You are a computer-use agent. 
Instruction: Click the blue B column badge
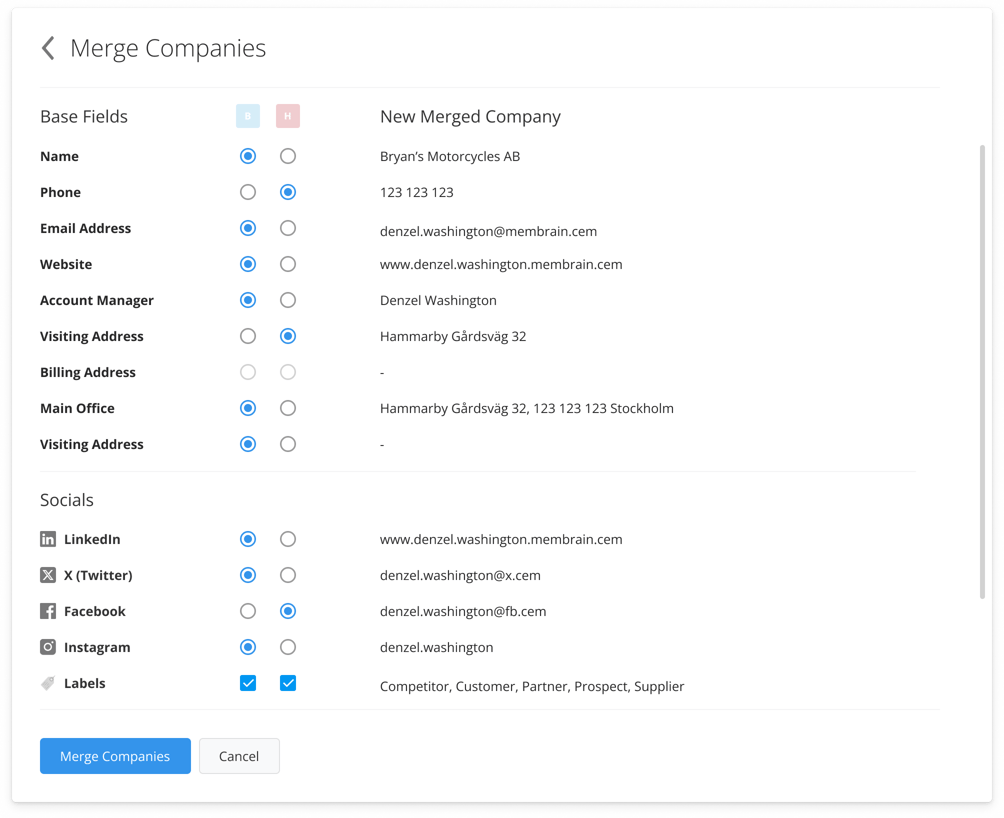(248, 116)
